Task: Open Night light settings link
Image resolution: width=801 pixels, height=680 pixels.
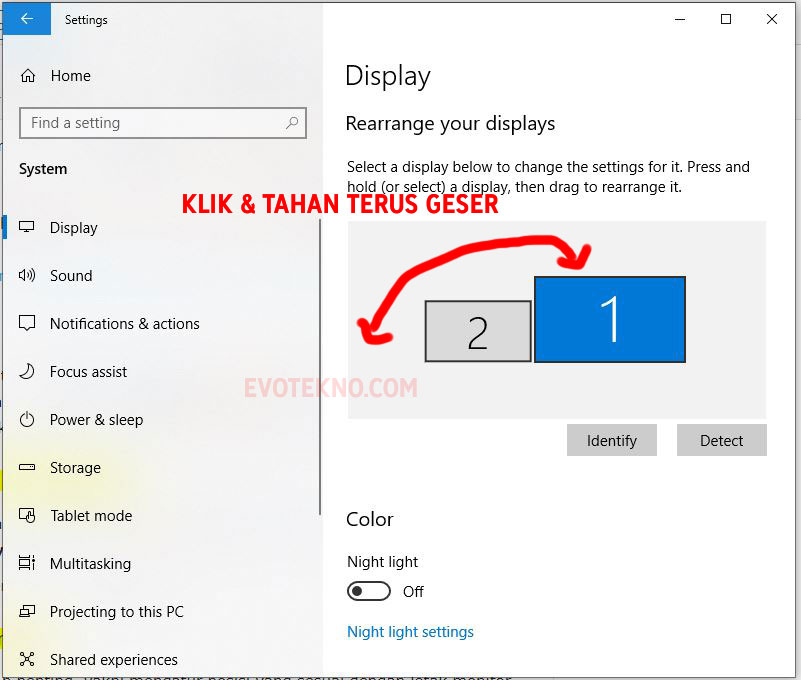Action: pyautogui.click(x=410, y=632)
